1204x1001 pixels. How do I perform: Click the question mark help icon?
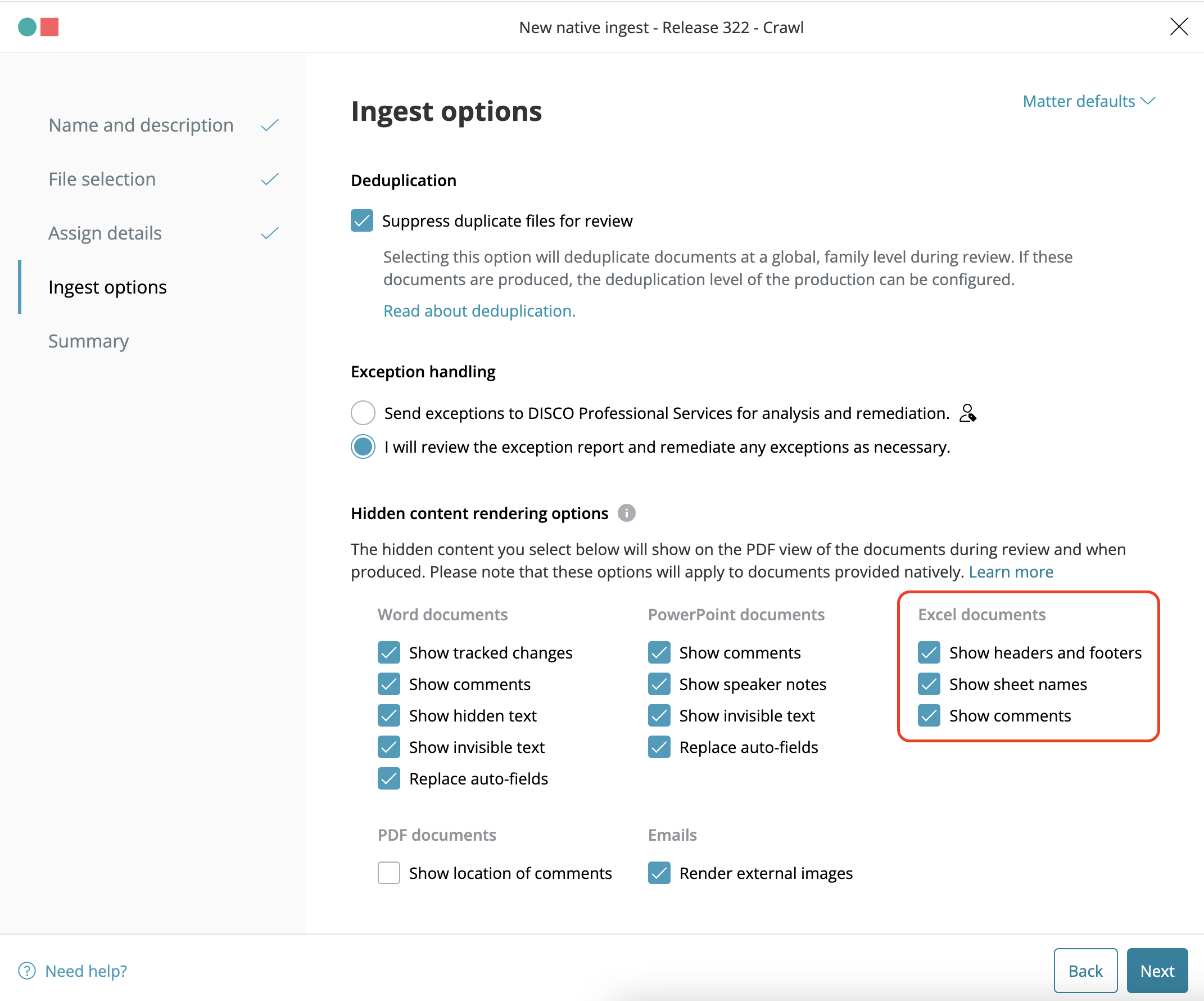tap(27, 971)
